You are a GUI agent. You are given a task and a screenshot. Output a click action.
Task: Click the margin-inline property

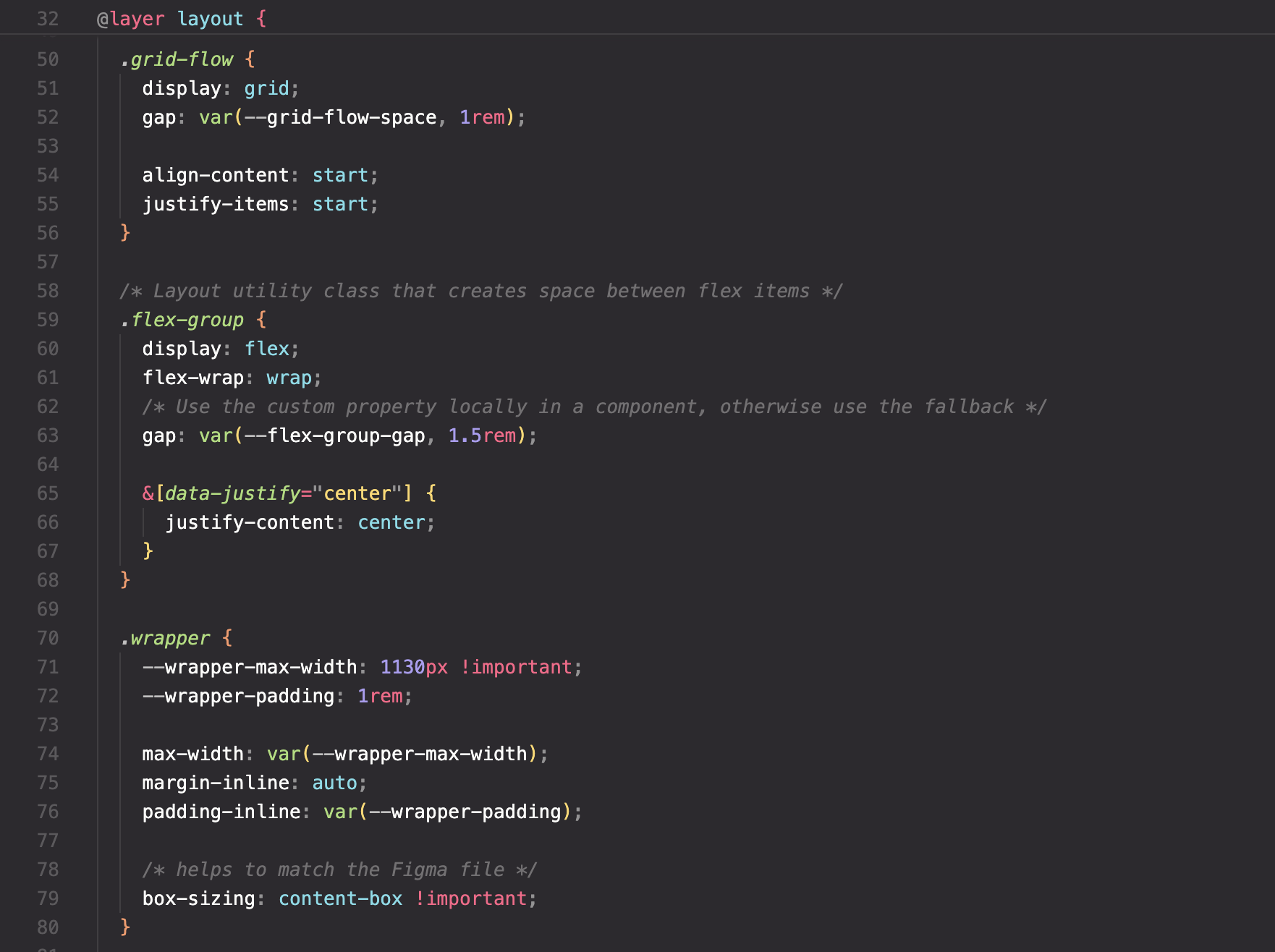pyautogui.click(x=215, y=783)
